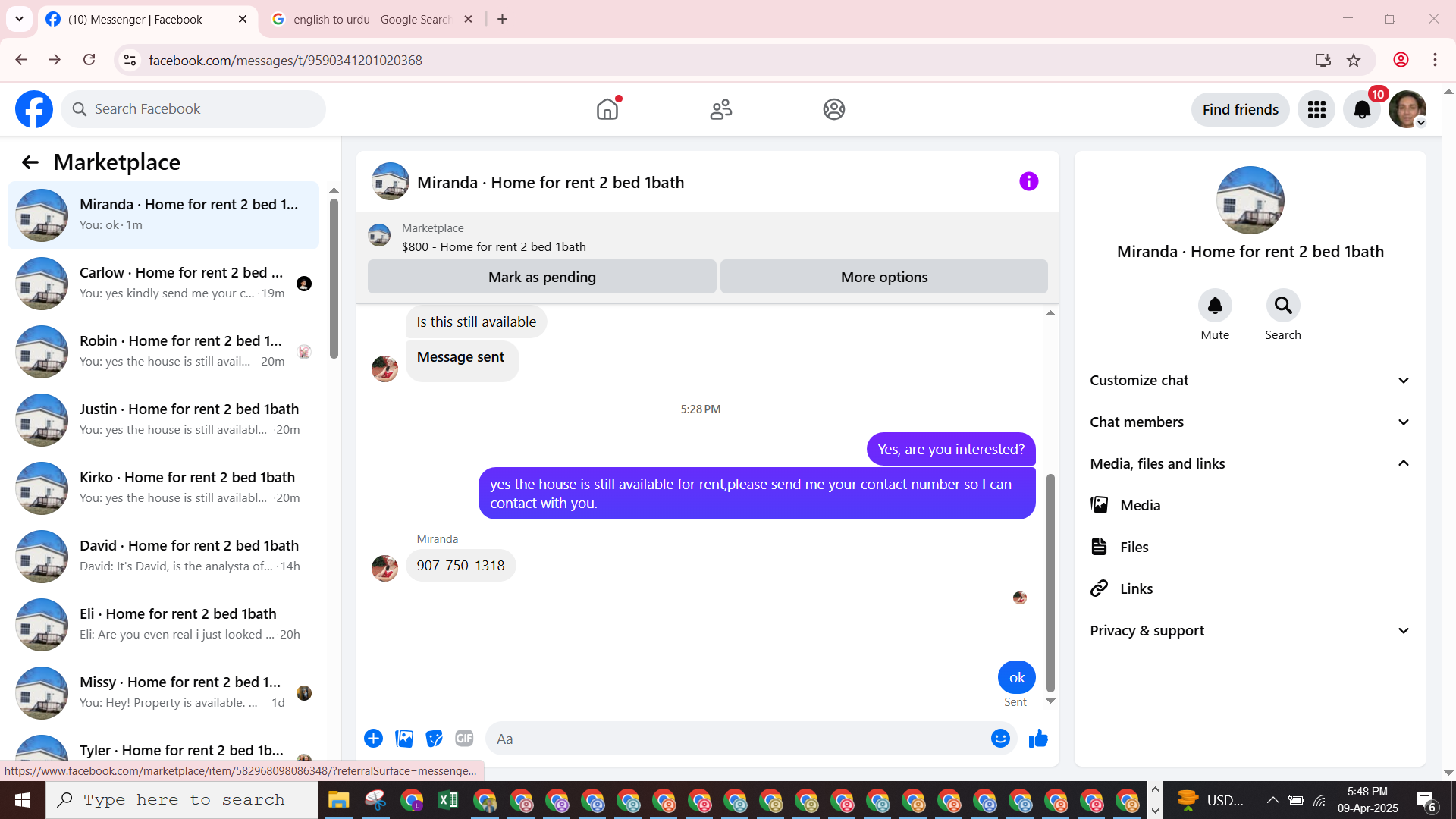Open File Explorer from taskbar

[x=338, y=800]
